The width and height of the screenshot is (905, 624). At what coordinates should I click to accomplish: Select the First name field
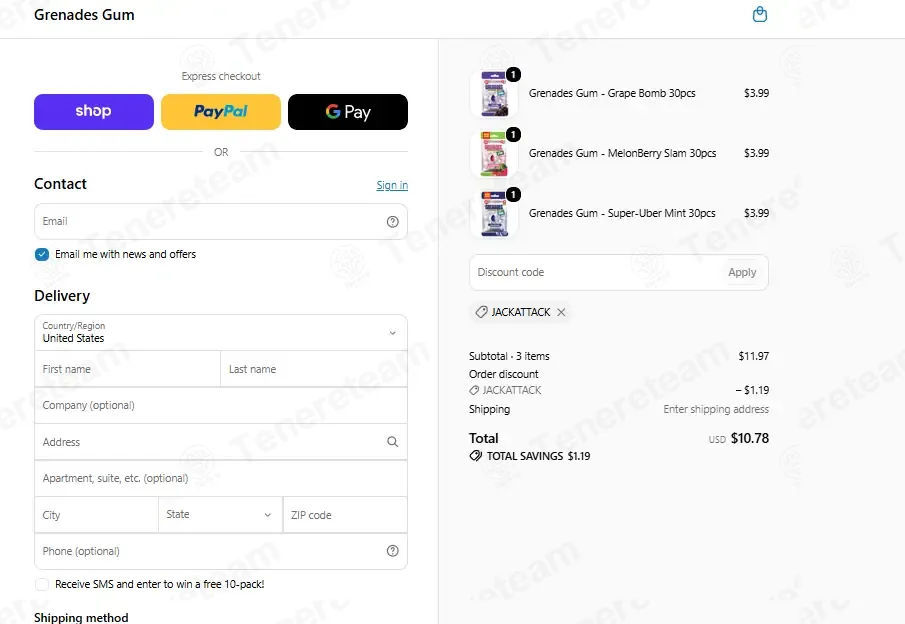click(128, 369)
